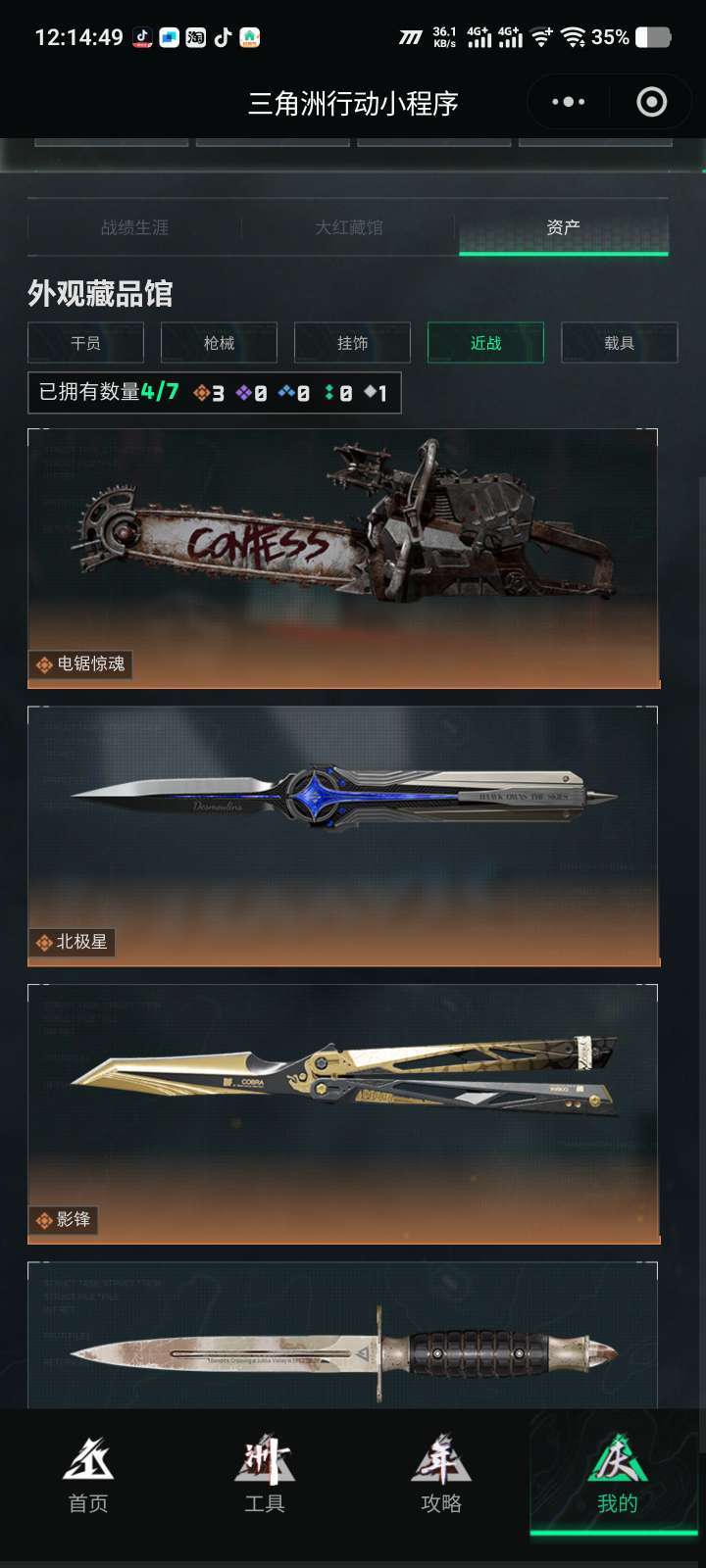Viewport: 706px width, 1568px height.
Task: Tap the mini program close circle icon
Action: (x=652, y=102)
